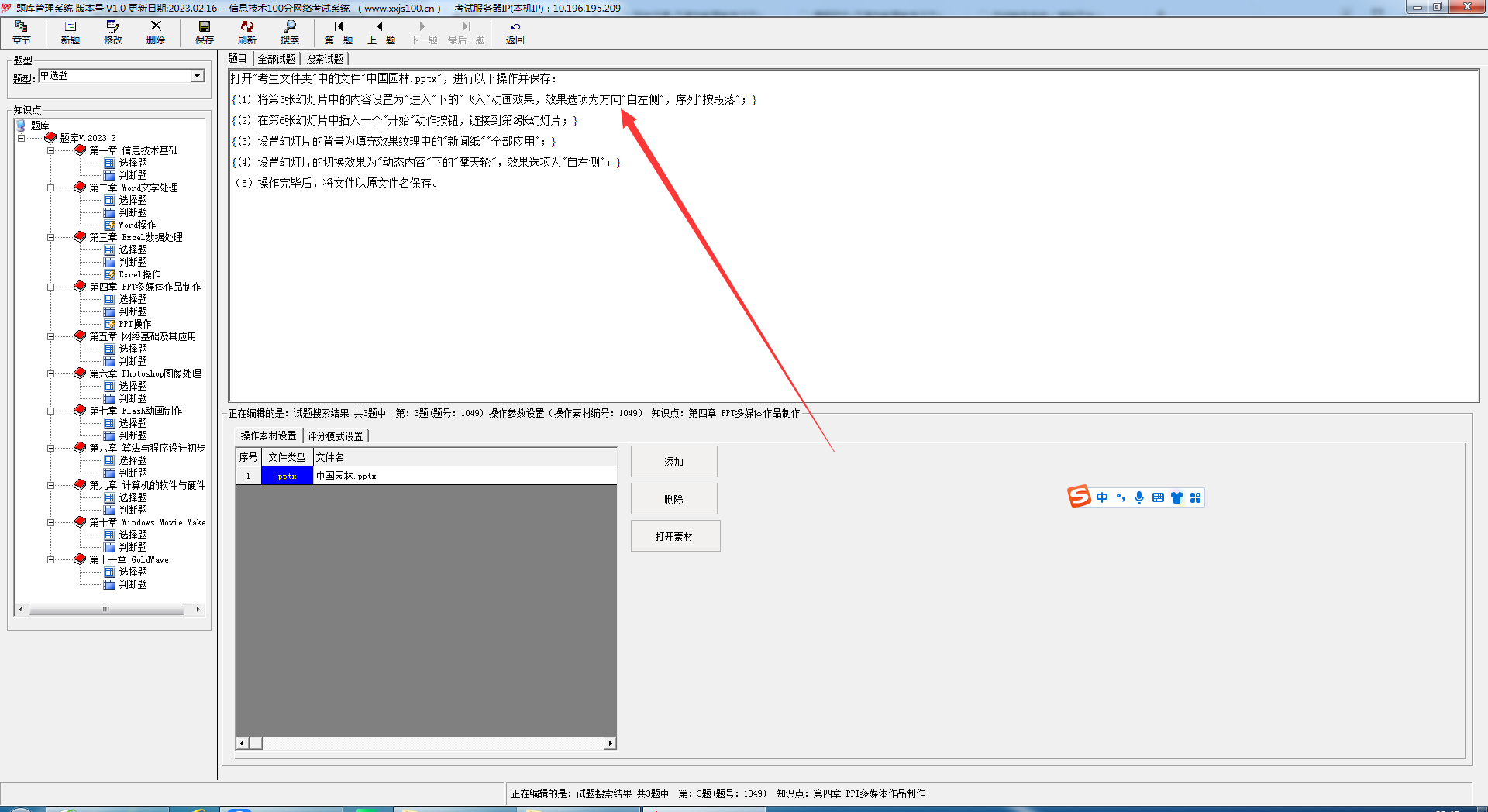Open the Sogou toolbox grid icon

pyautogui.click(x=1195, y=497)
